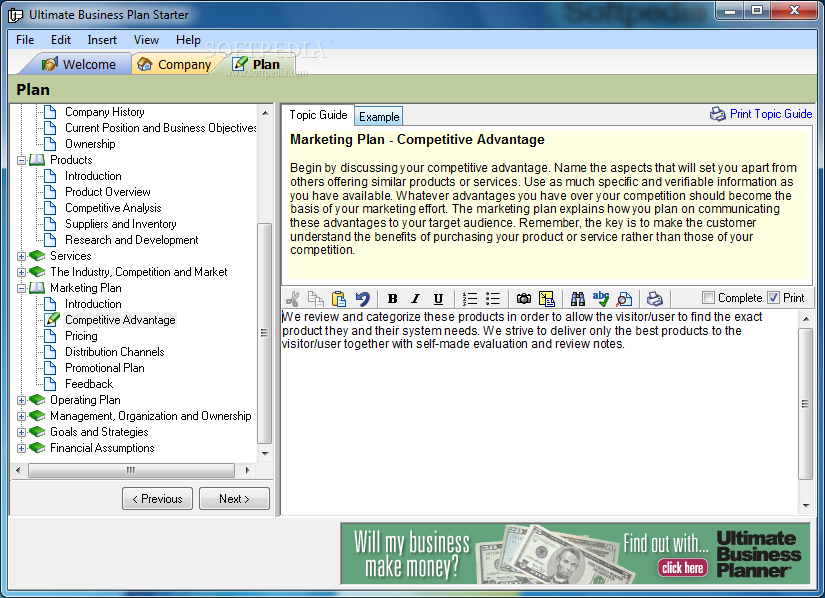The height and width of the screenshot is (598, 825).
Task: Uncheck the Print checkbox
Action: coord(773,298)
